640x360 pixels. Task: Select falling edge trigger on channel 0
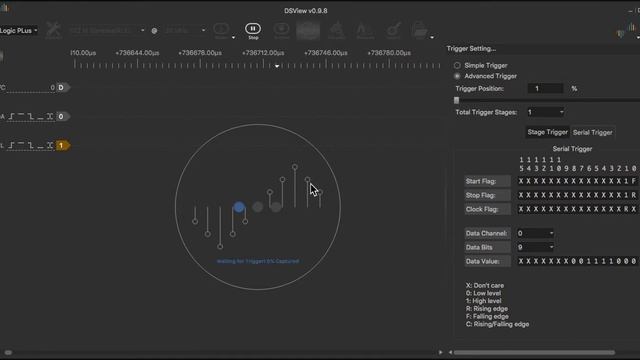(x=31, y=117)
